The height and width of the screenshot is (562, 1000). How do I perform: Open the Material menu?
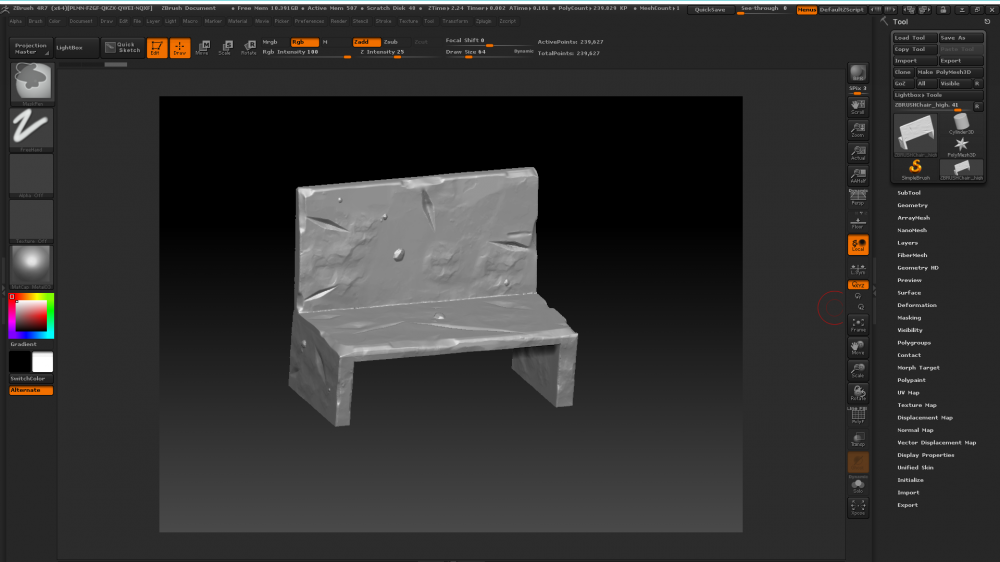[x=237, y=20]
